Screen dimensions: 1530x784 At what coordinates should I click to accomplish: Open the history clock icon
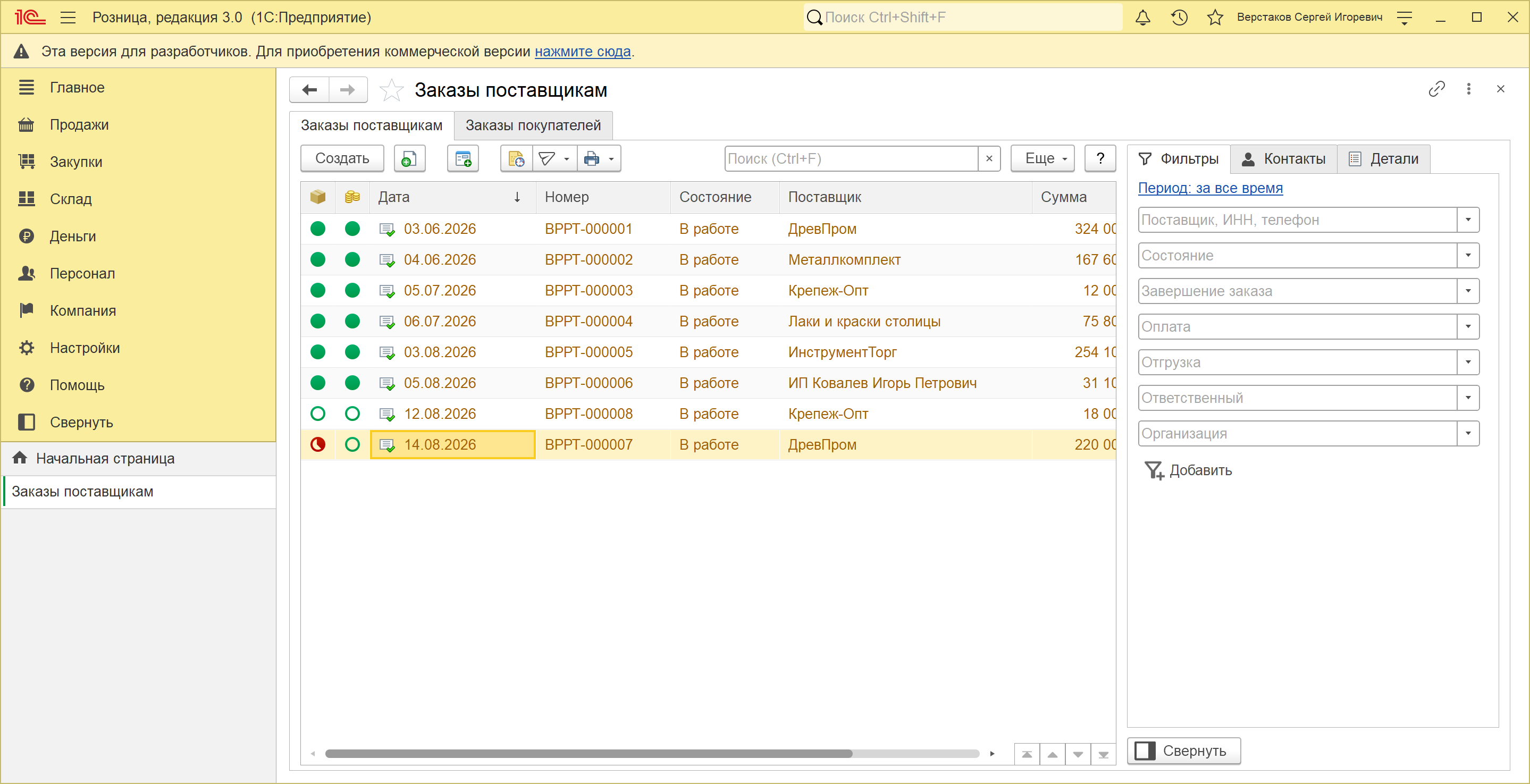tap(1179, 17)
